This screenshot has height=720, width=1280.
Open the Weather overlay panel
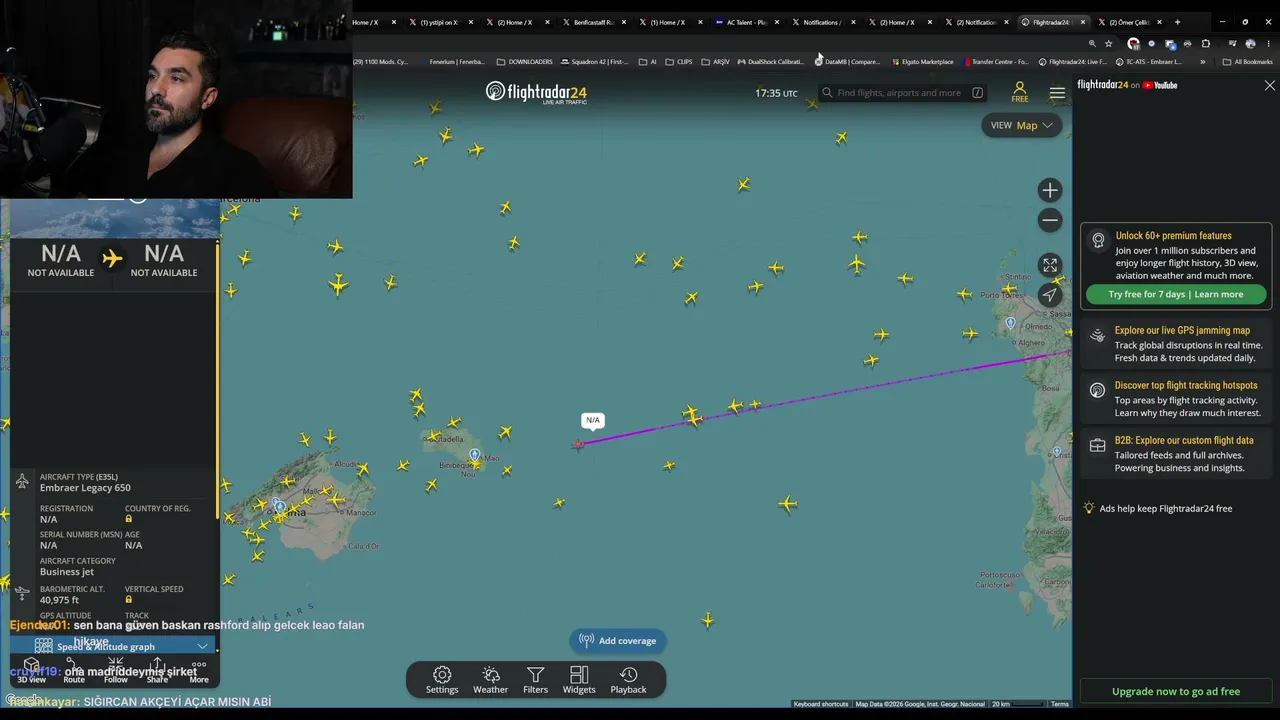(490, 680)
